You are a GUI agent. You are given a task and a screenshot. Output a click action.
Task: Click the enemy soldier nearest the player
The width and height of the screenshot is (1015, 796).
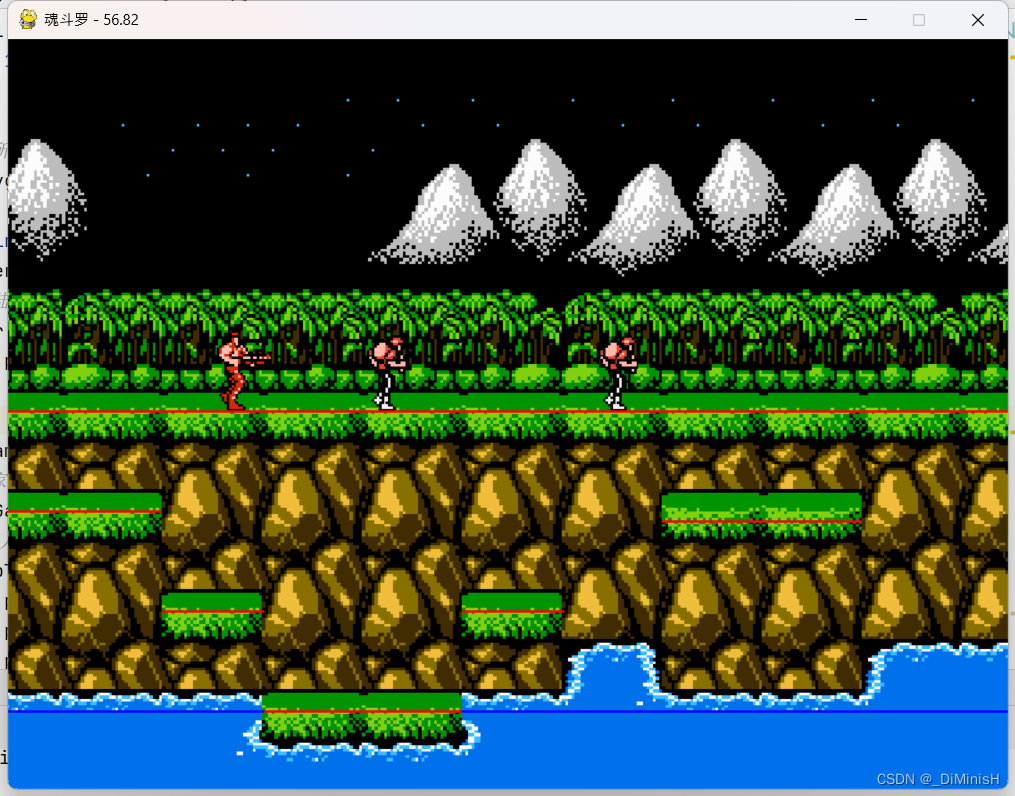(x=387, y=373)
